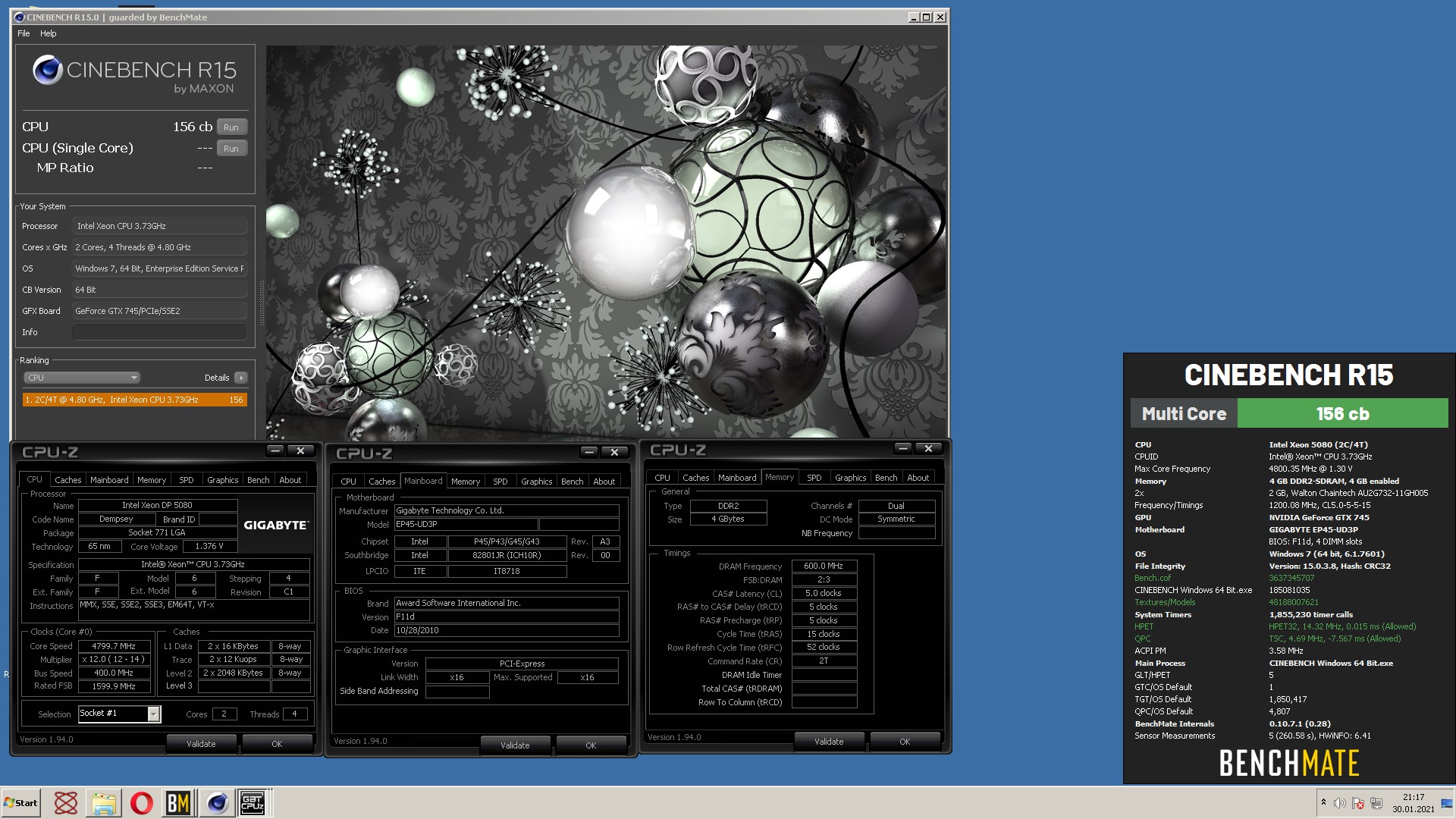
Task: Switch to the CPU-Z taskbar icon
Action: pyautogui.click(x=253, y=802)
